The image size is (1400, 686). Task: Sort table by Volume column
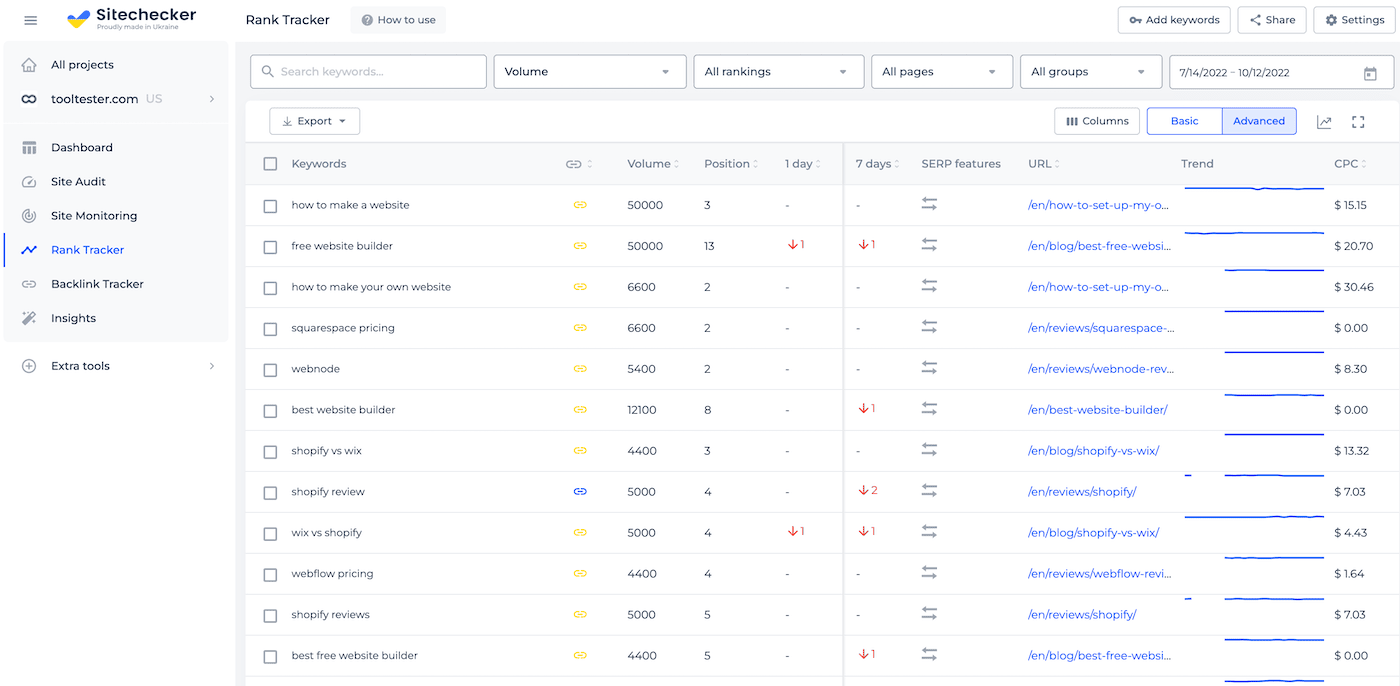tap(653, 164)
